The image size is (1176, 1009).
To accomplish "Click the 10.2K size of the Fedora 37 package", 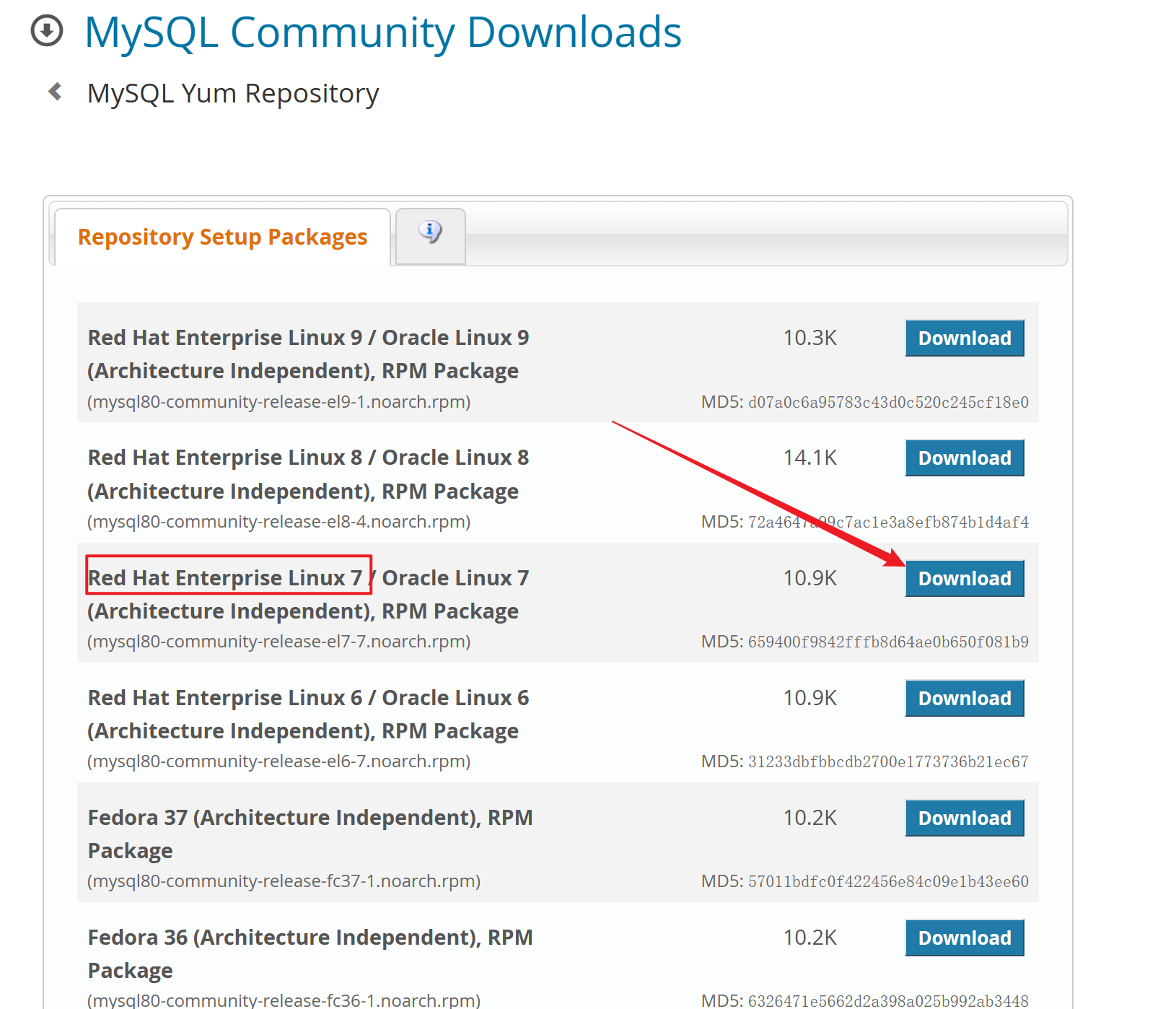I will [810, 818].
